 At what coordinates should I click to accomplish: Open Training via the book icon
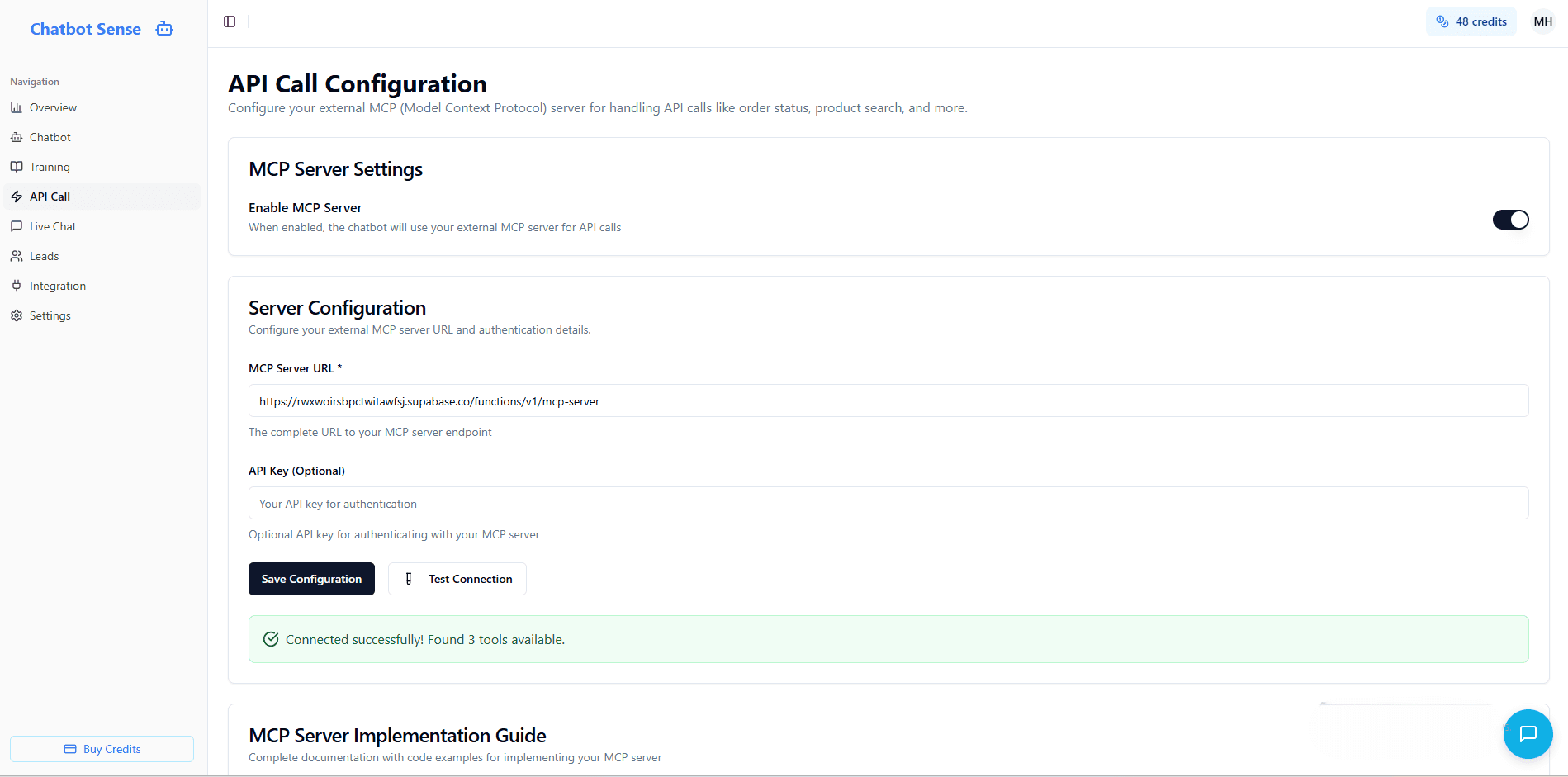click(x=17, y=167)
